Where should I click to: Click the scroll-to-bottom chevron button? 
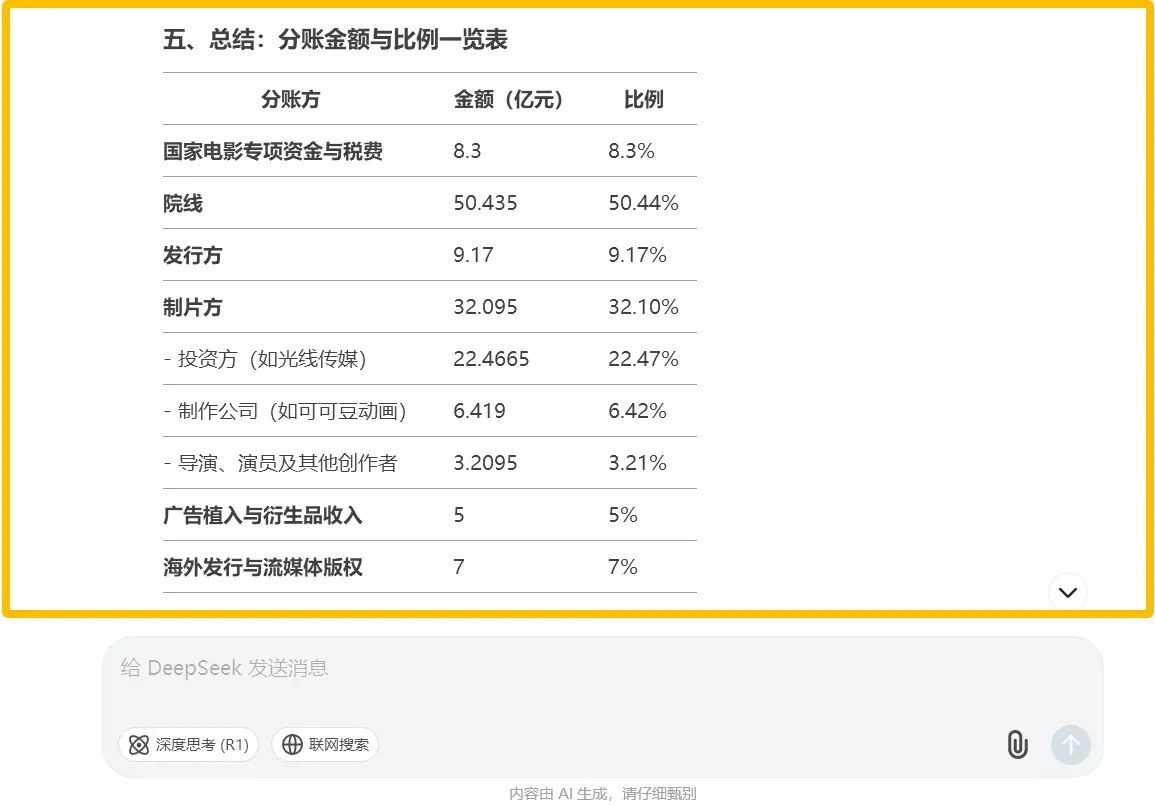coord(1067,591)
